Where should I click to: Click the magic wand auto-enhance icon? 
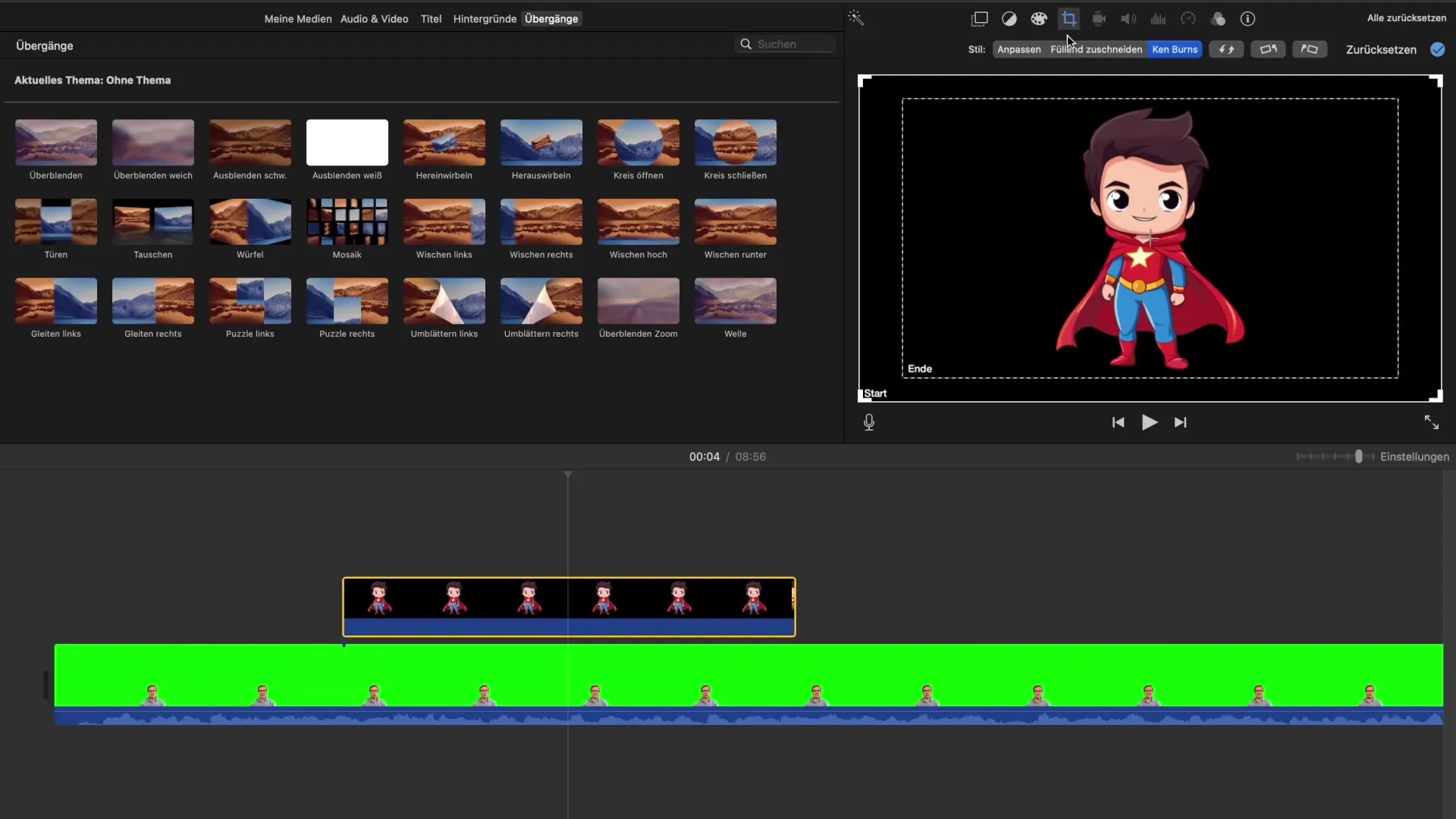pos(856,18)
